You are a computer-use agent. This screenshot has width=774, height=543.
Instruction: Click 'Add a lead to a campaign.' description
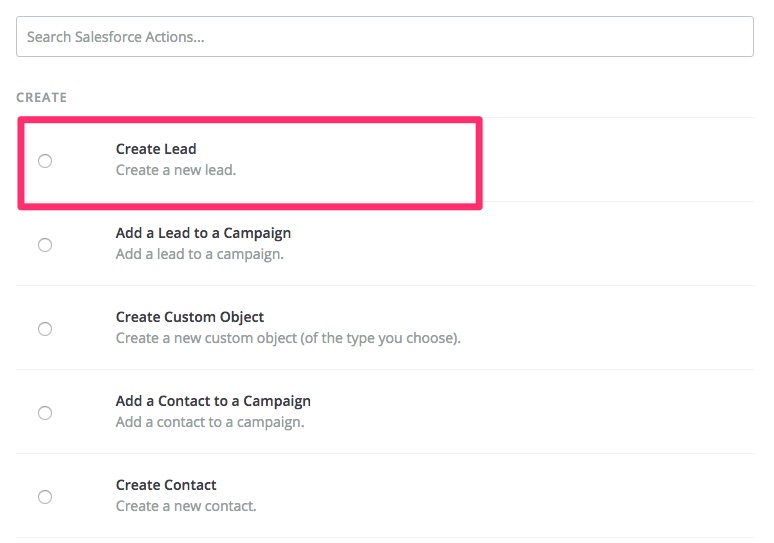[200, 254]
